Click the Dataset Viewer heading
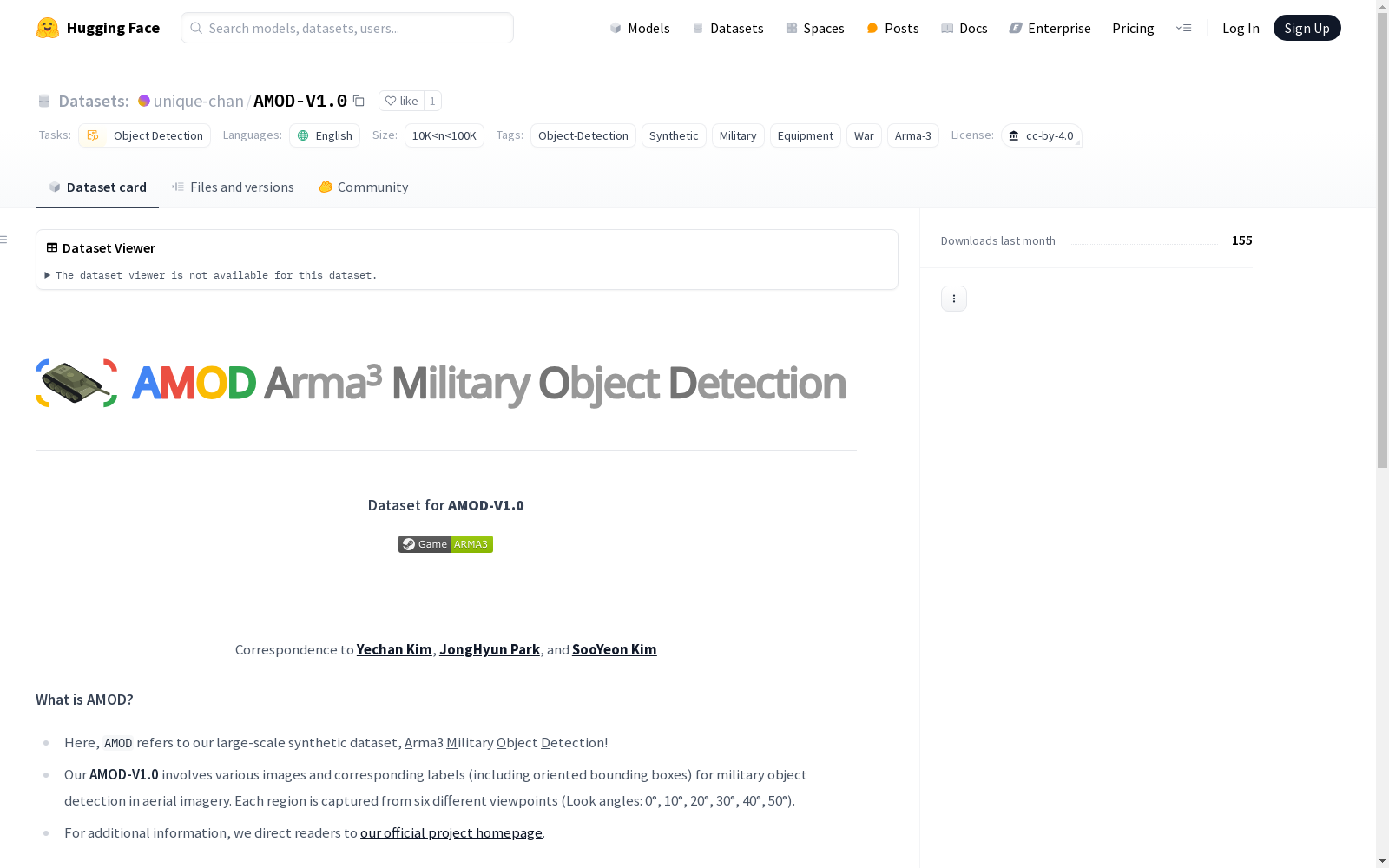The width and height of the screenshot is (1389, 868). [x=109, y=247]
